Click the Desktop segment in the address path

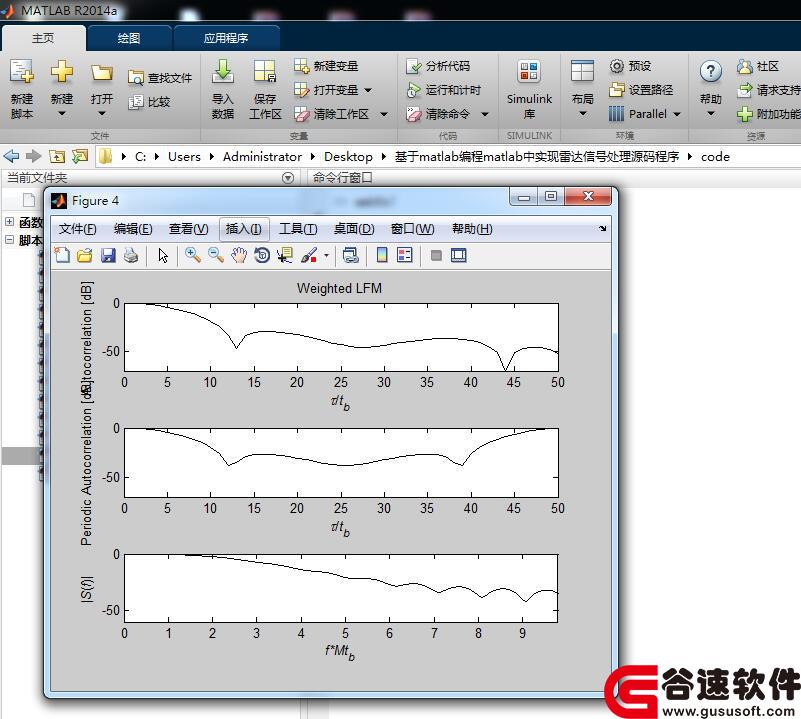pos(348,156)
